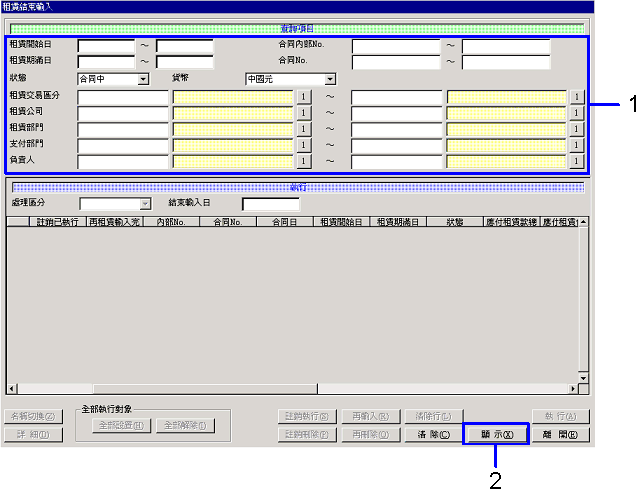Click the 全部設置(H) button
Viewport: 640px width, 496px height.
point(122,425)
